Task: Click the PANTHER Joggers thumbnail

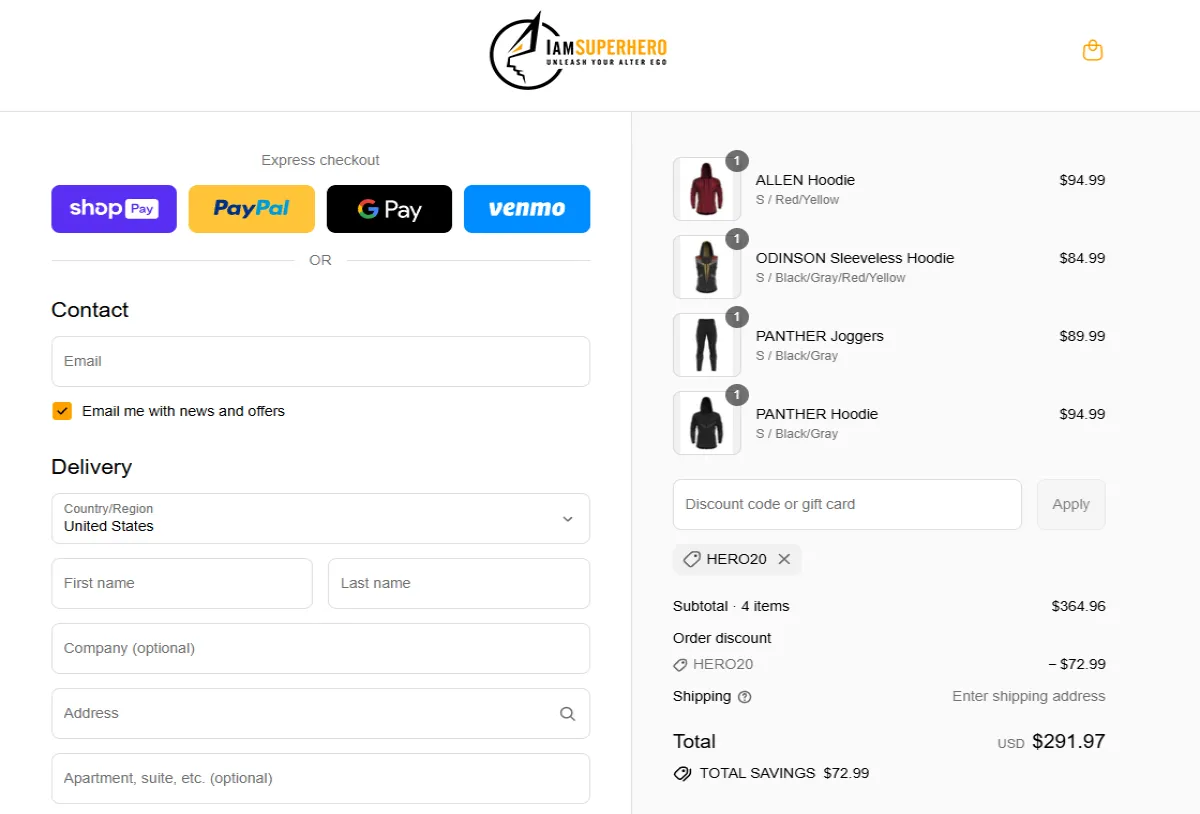Action: coord(707,345)
